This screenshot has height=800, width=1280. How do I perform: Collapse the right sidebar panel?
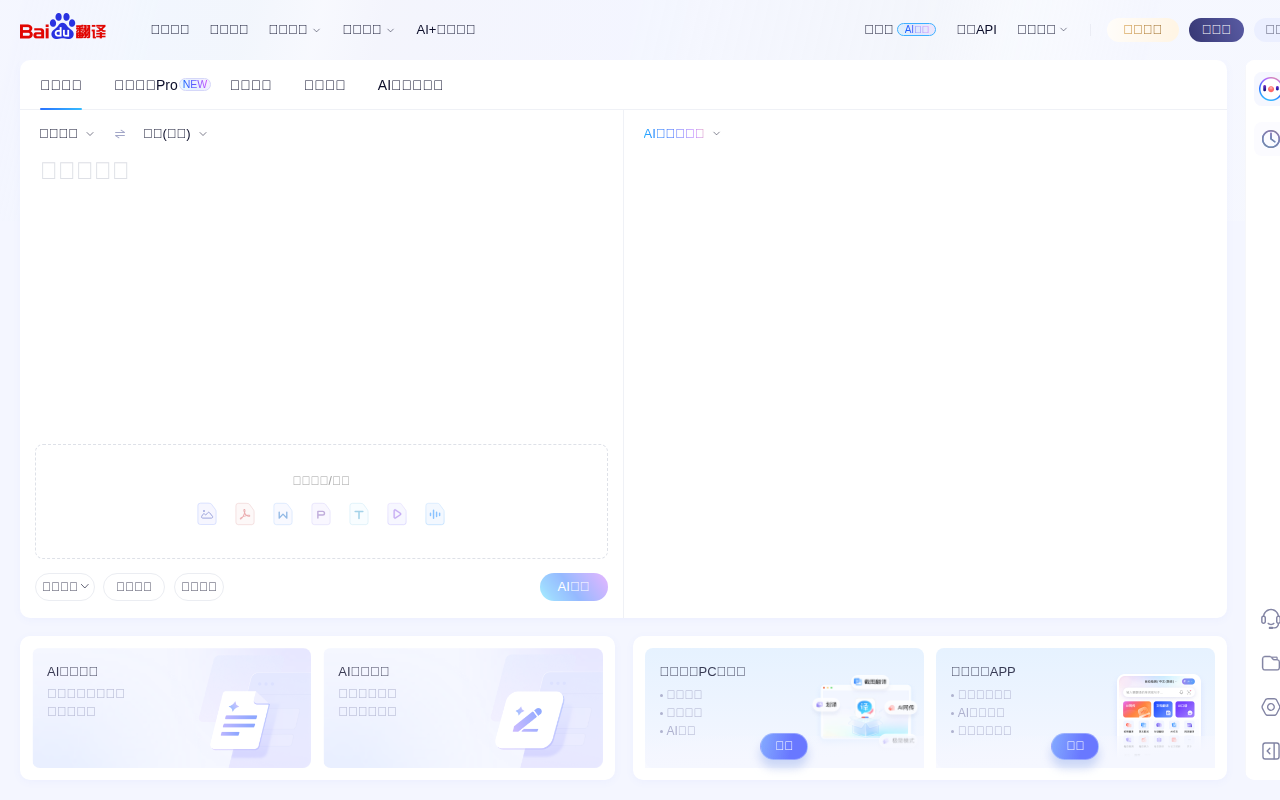tap(1270, 751)
